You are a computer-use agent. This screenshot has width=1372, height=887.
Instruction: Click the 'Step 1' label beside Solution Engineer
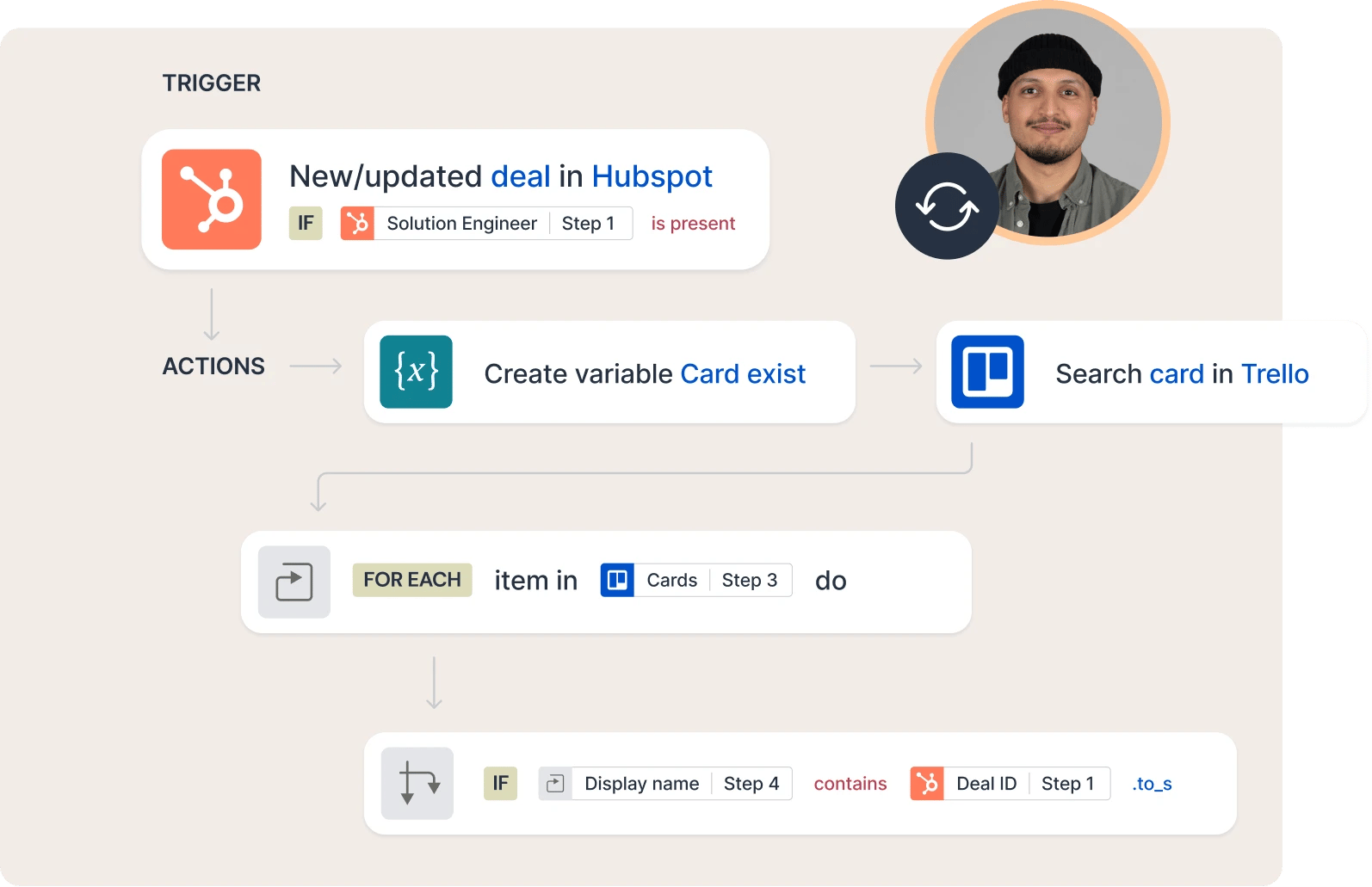(x=588, y=224)
